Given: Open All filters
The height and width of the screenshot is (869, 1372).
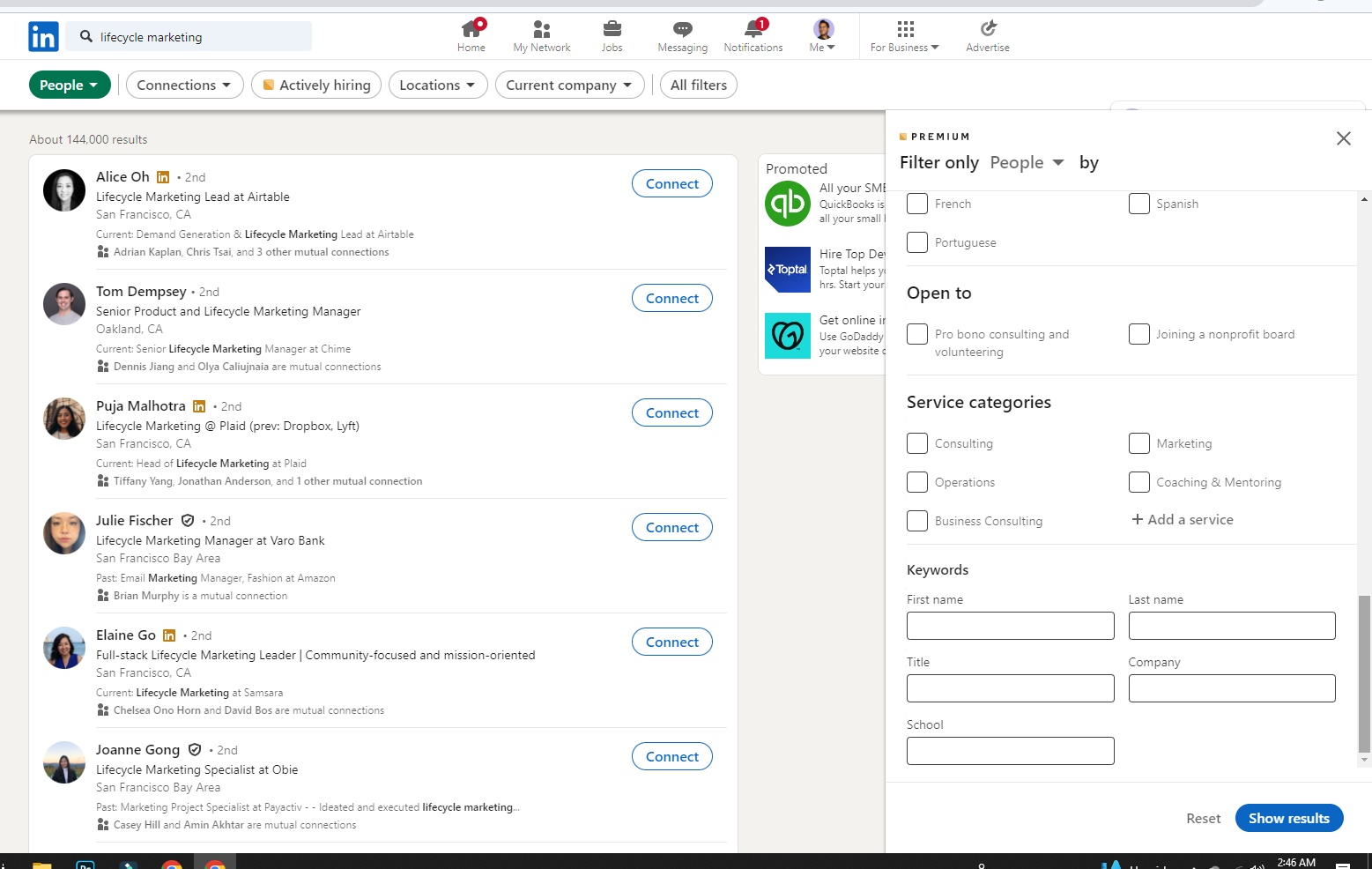Looking at the screenshot, I should coord(699,85).
